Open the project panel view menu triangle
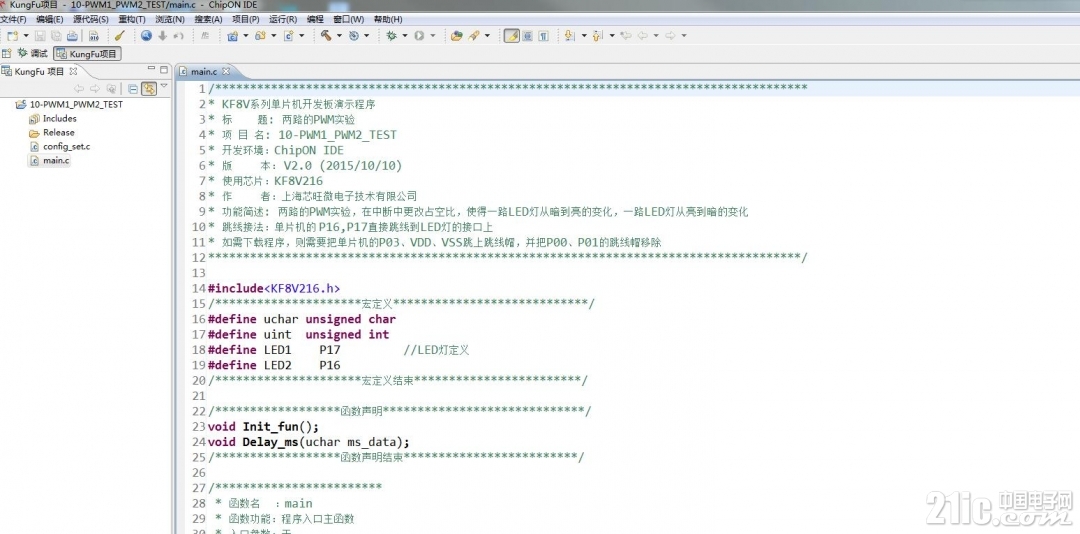Viewport: 1080px width, 534px height. 164,87
